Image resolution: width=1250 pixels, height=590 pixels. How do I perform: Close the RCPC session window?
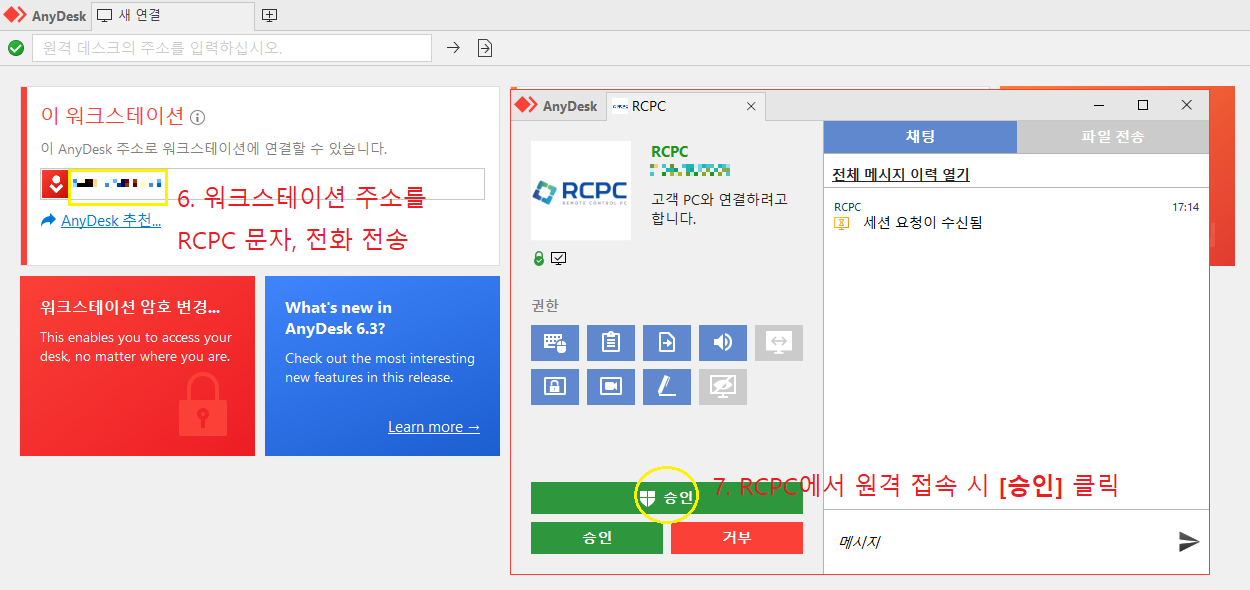(x=1187, y=105)
